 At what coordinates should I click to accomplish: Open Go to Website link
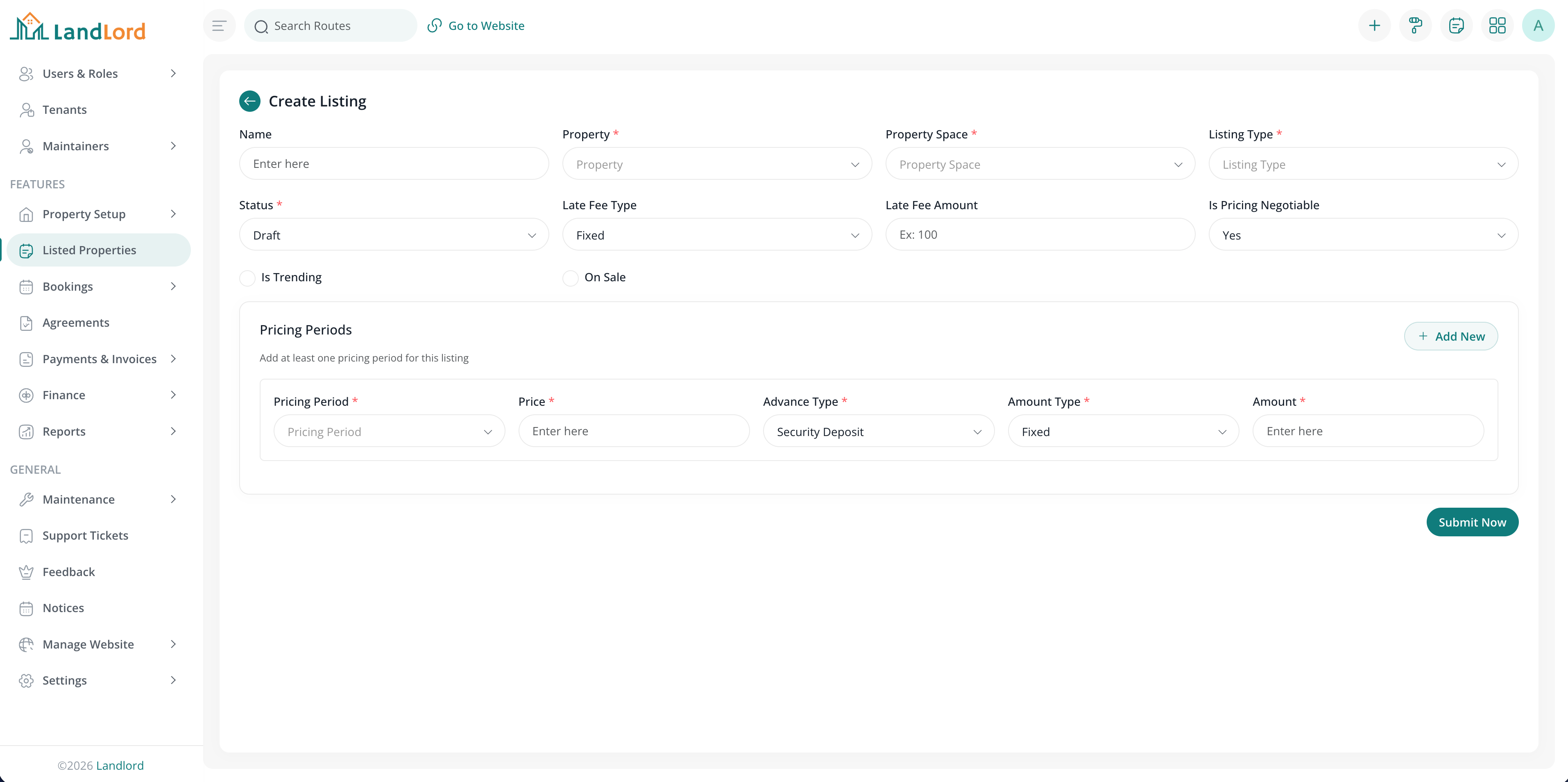point(476,25)
